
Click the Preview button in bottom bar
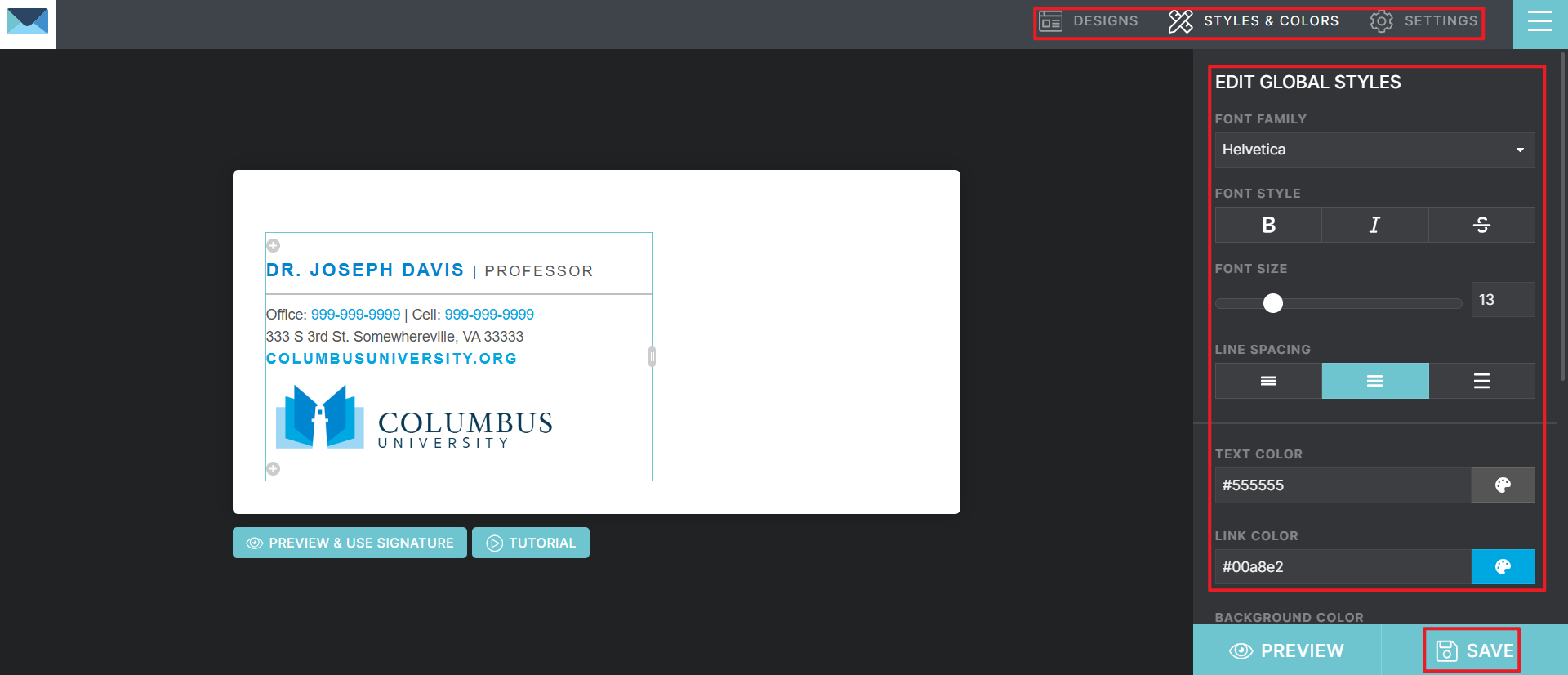coord(1286,650)
